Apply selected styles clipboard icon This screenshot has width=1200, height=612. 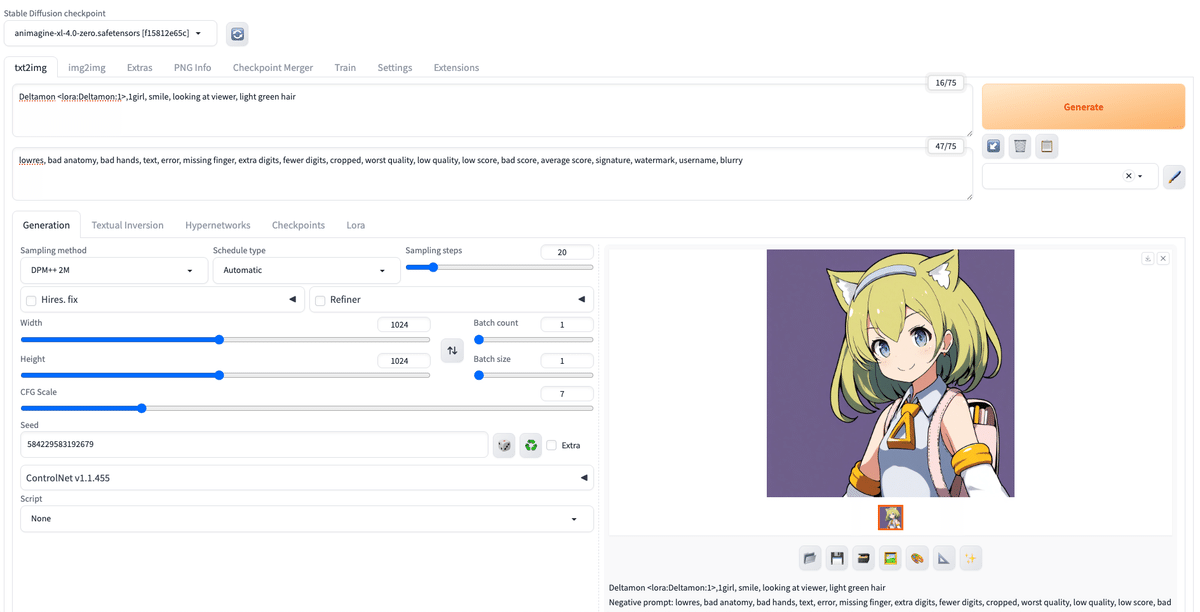pos(1046,147)
